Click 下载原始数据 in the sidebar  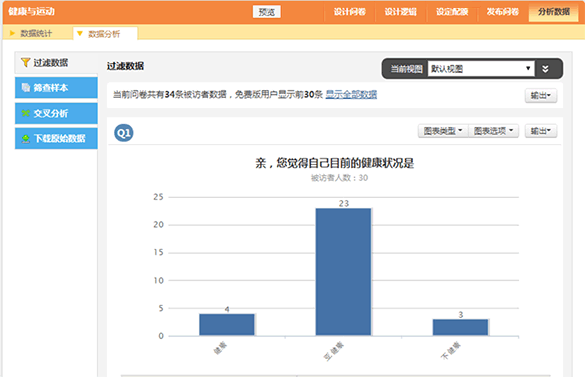[x=56, y=138]
